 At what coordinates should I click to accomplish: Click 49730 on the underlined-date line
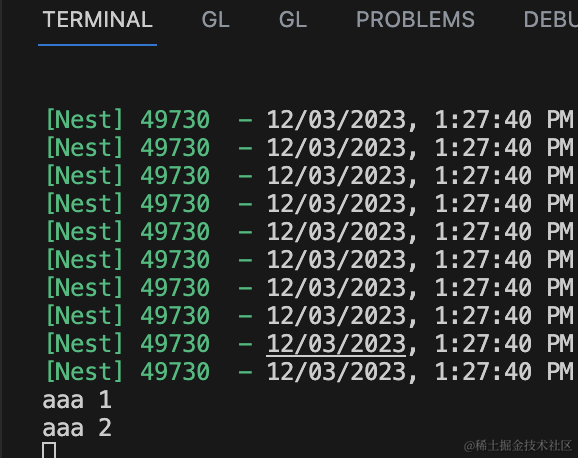(175, 344)
